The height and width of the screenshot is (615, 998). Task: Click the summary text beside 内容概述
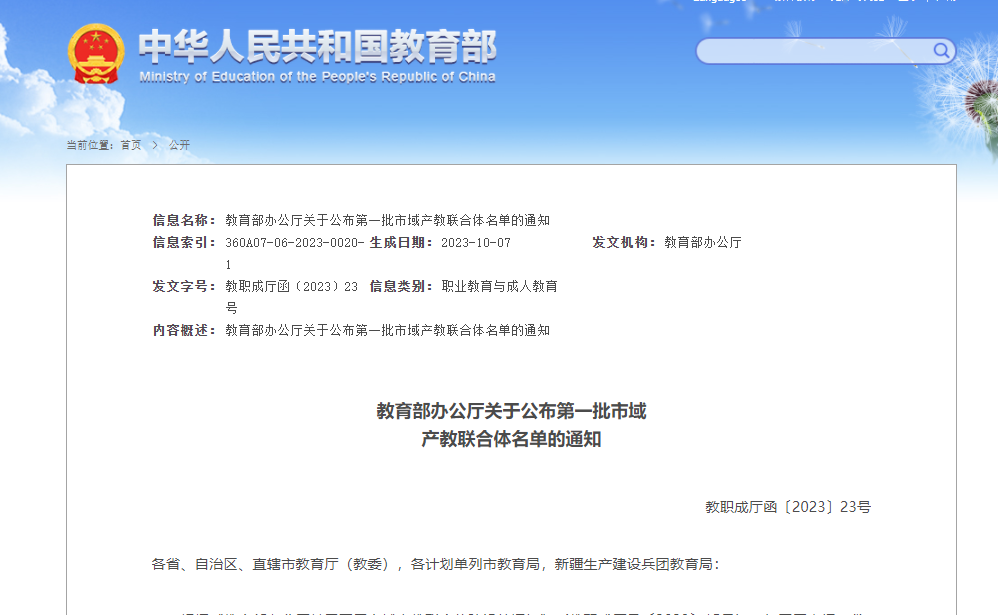pyautogui.click(x=387, y=330)
